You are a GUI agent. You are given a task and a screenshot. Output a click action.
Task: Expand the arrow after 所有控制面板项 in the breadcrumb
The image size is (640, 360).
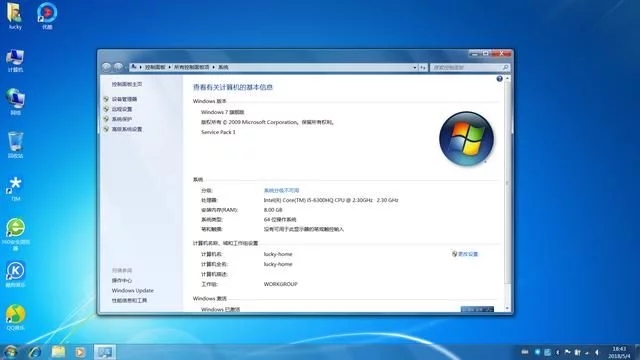coord(213,67)
